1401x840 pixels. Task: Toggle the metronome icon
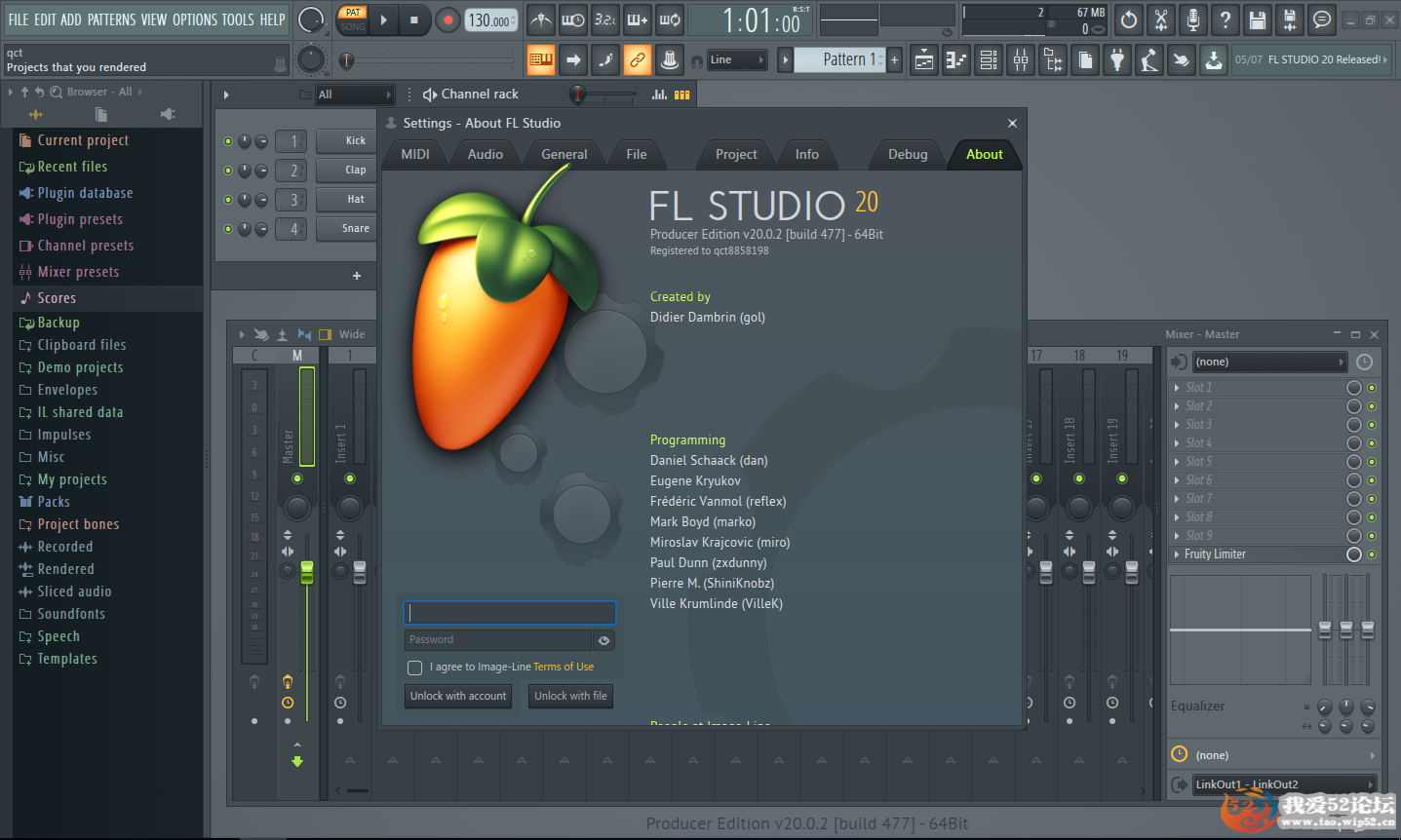click(541, 19)
